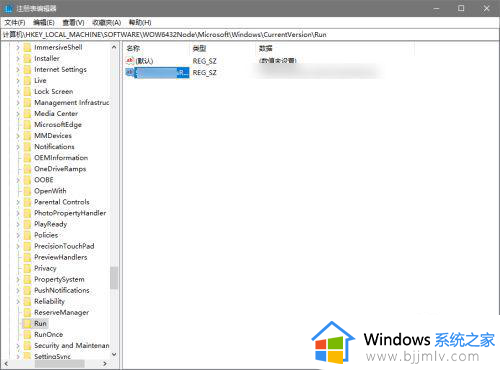
Task: Click the OEMInformation folder icon
Action: tap(27, 158)
